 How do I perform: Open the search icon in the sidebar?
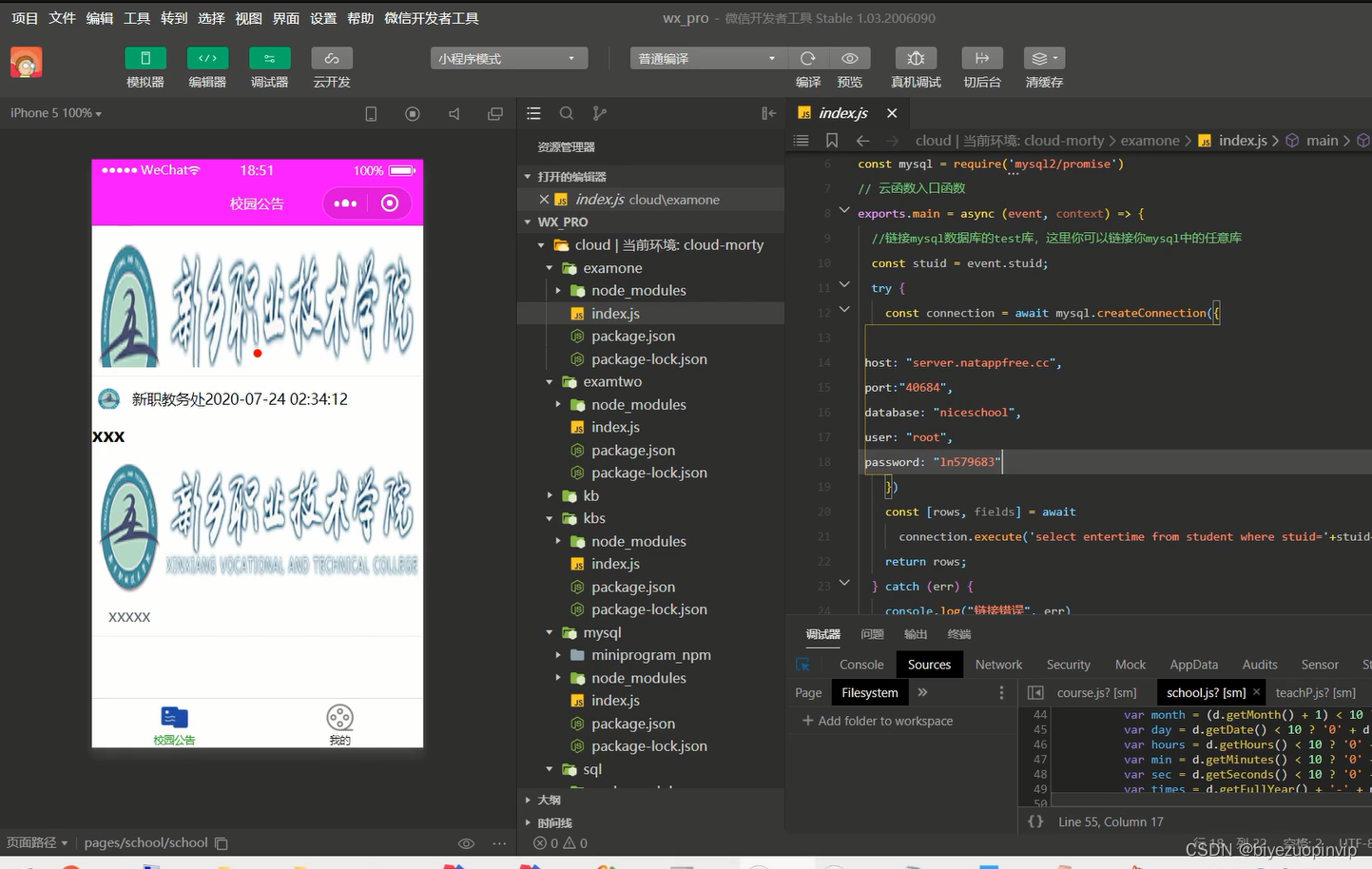click(x=567, y=113)
